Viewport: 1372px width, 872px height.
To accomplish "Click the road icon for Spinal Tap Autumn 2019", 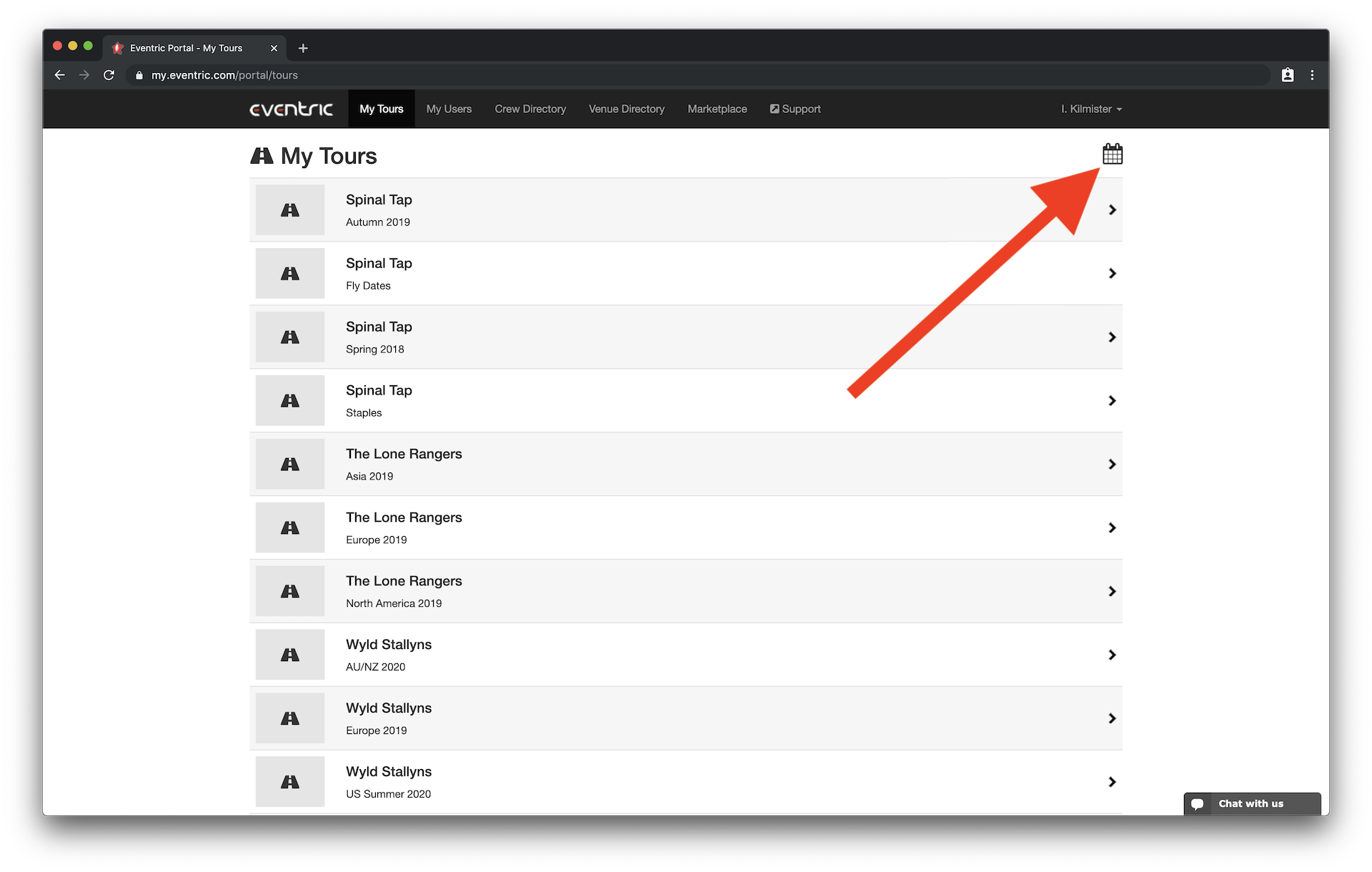I will pos(290,210).
